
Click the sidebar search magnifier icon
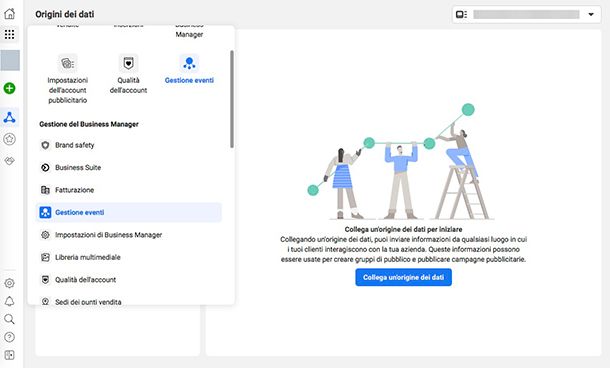[9, 319]
